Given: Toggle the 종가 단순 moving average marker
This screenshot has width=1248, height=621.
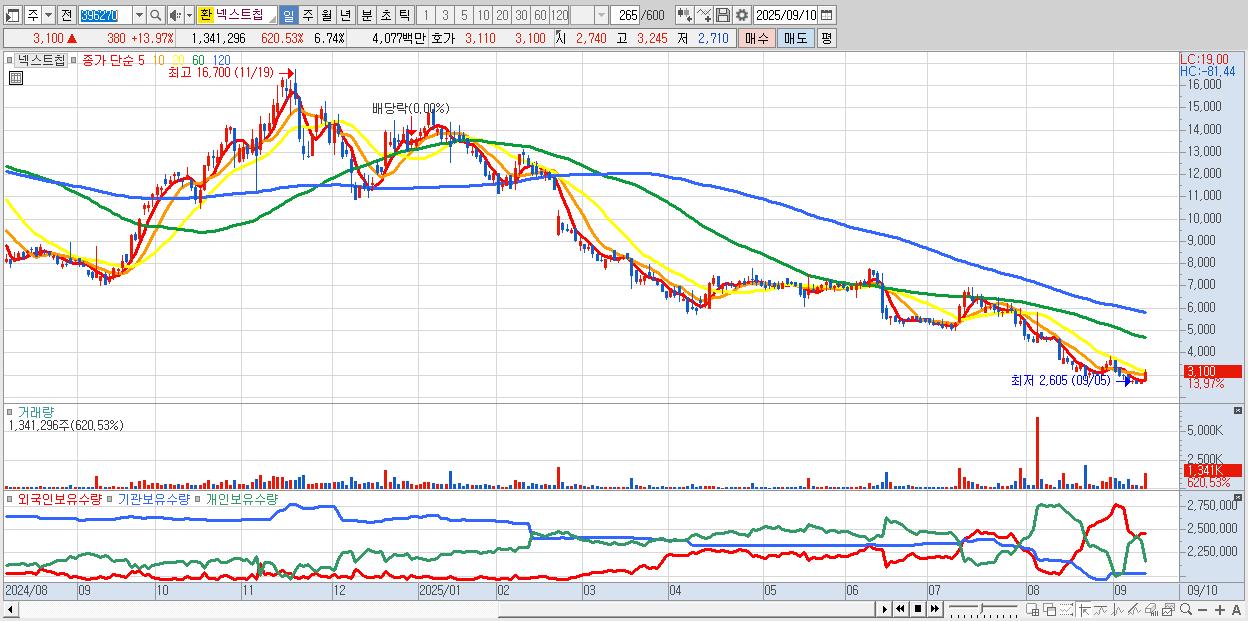Looking at the screenshot, I should click(75, 60).
